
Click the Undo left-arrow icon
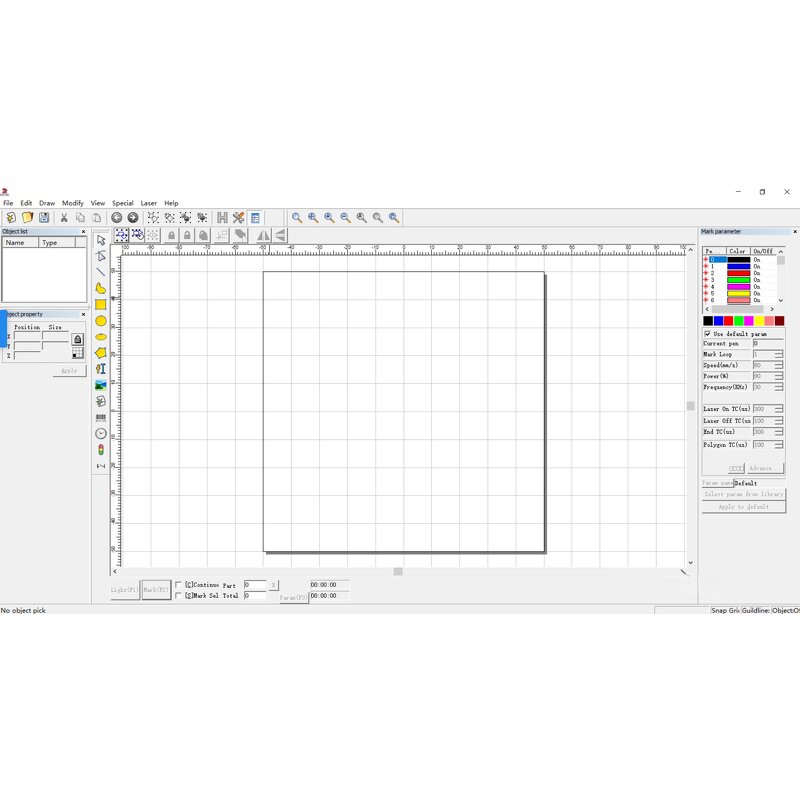coord(116,217)
